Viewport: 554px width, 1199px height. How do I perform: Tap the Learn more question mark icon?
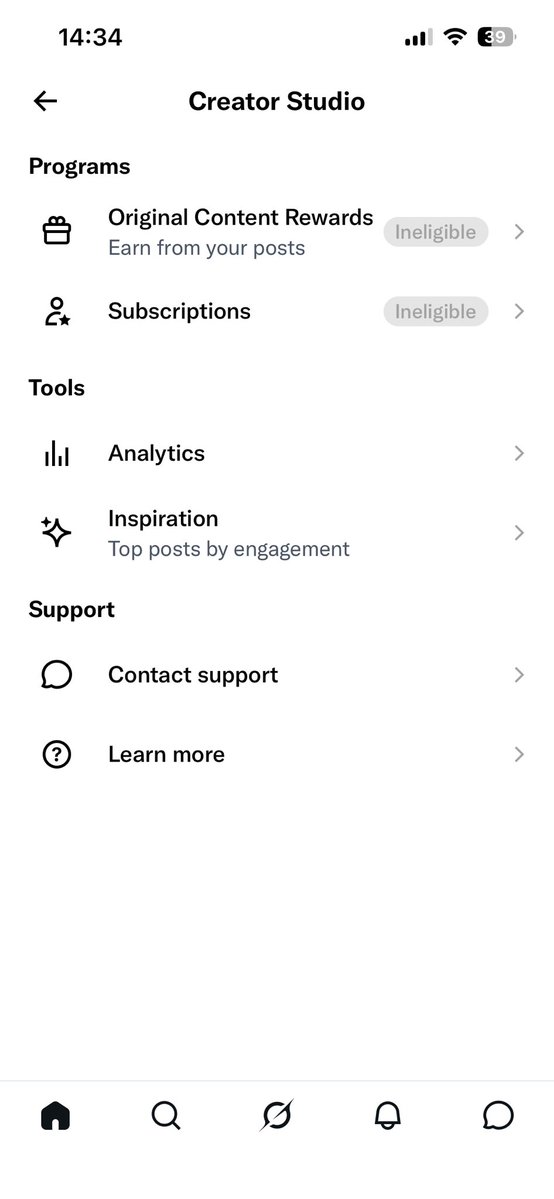pyautogui.click(x=57, y=755)
